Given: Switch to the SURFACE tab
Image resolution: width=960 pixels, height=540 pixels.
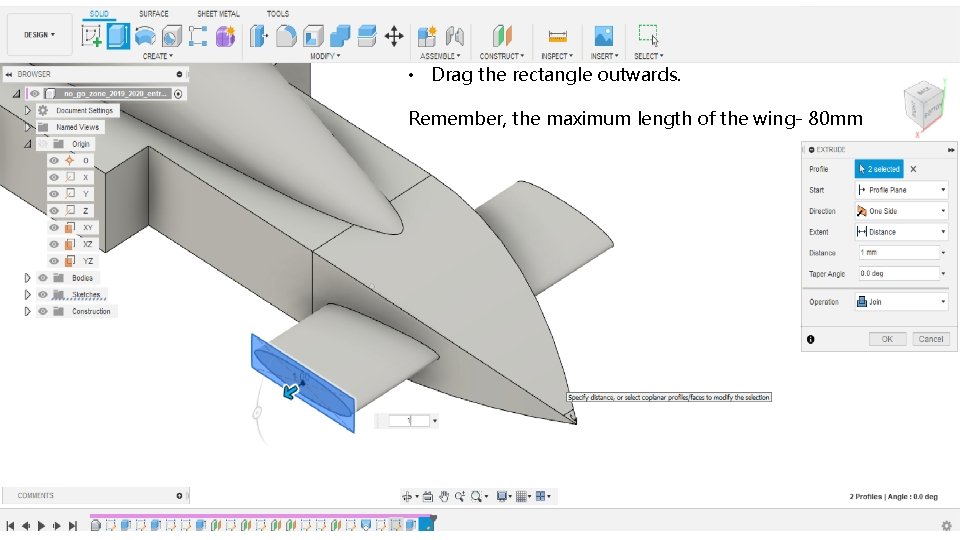Looking at the screenshot, I should [154, 13].
